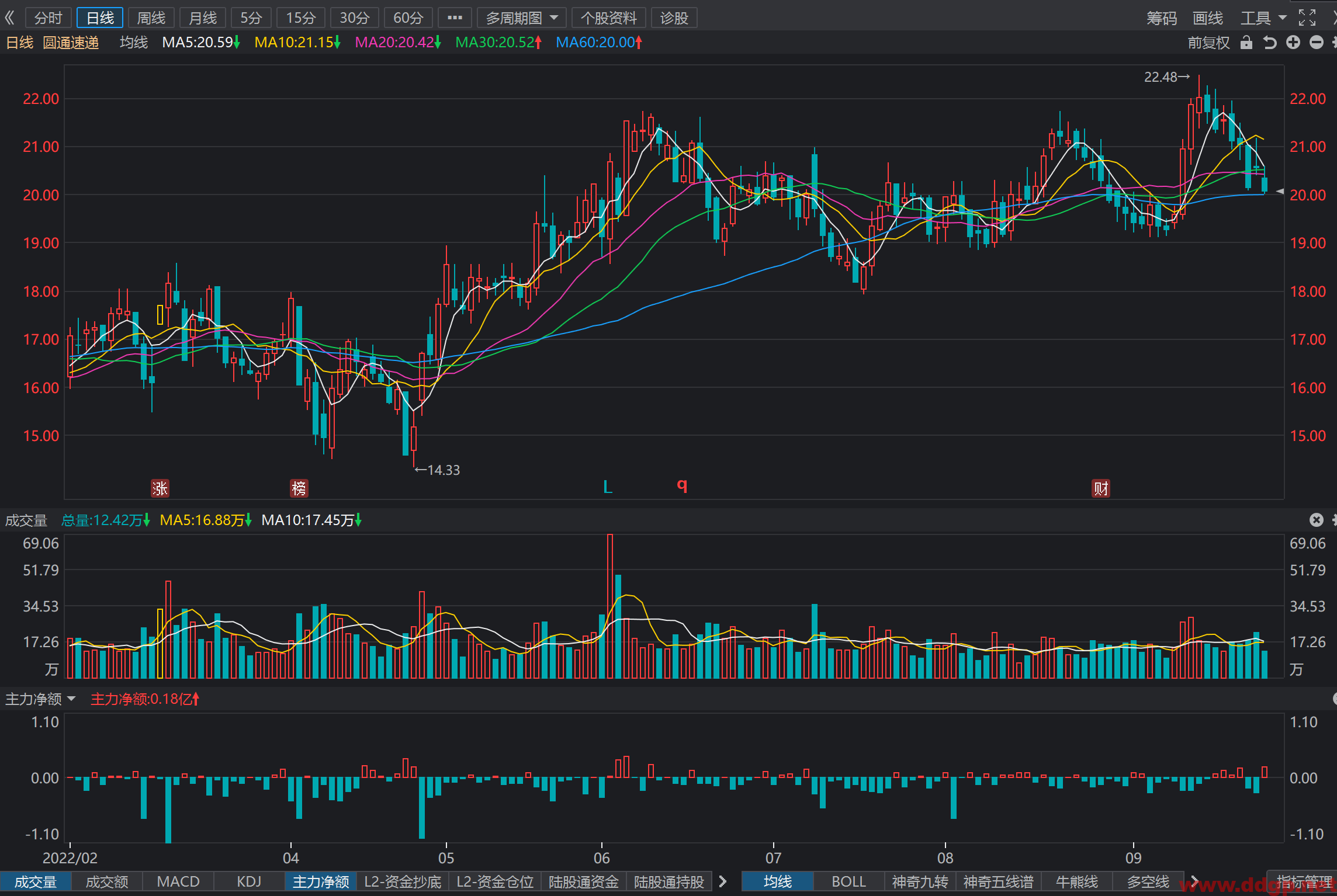Select 成交量 indicator tab
The height and width of the screenshot is (896, 1337).
point(36,881)
